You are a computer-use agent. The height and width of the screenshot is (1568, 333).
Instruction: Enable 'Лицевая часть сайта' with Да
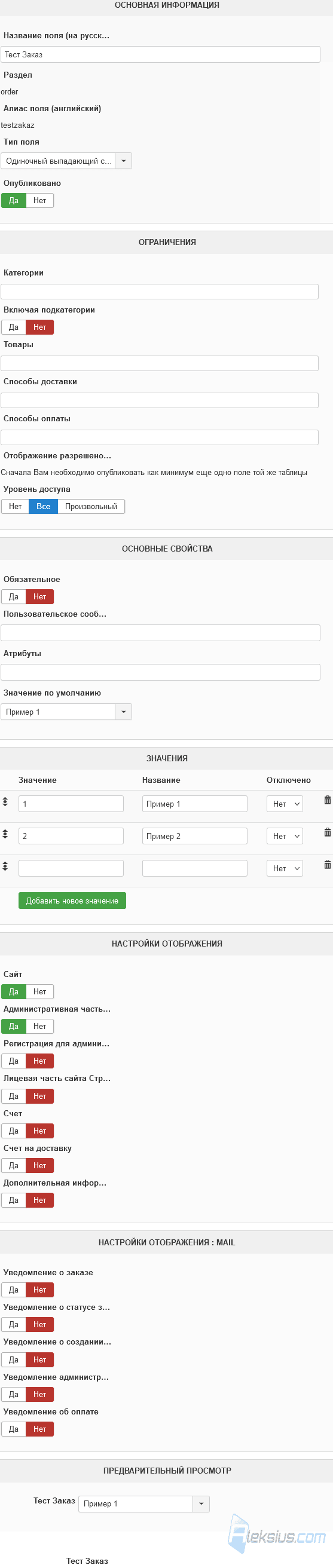coord(13,1097)
